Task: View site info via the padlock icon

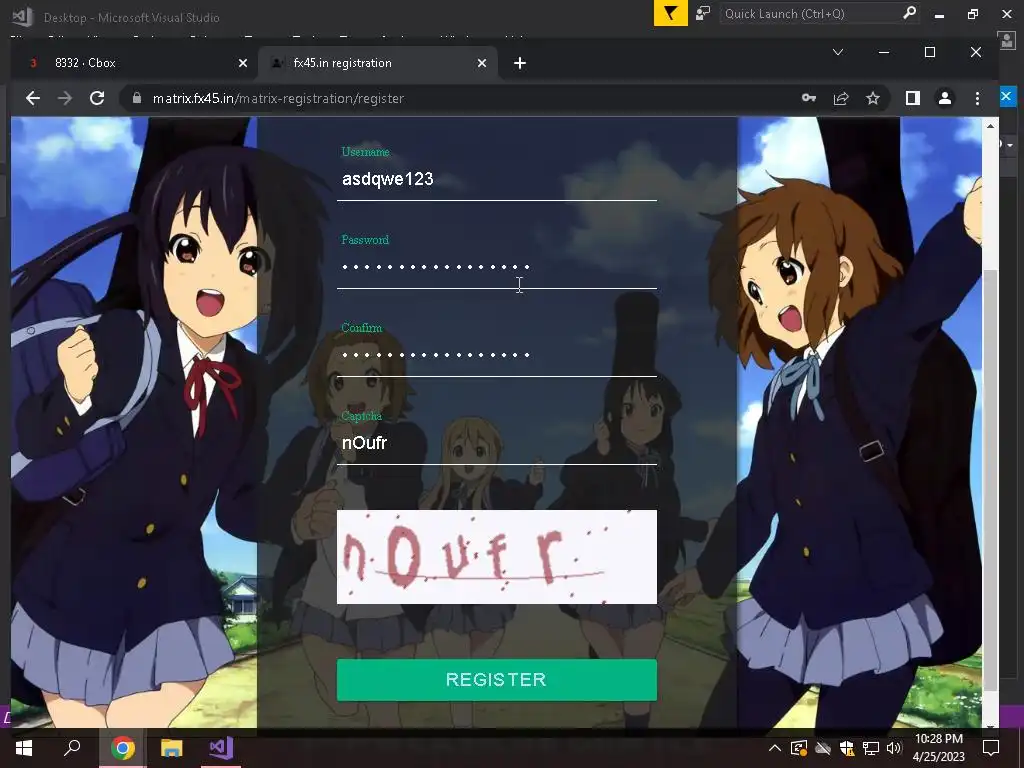Action: pyautogui.click(x=136, y=99)
